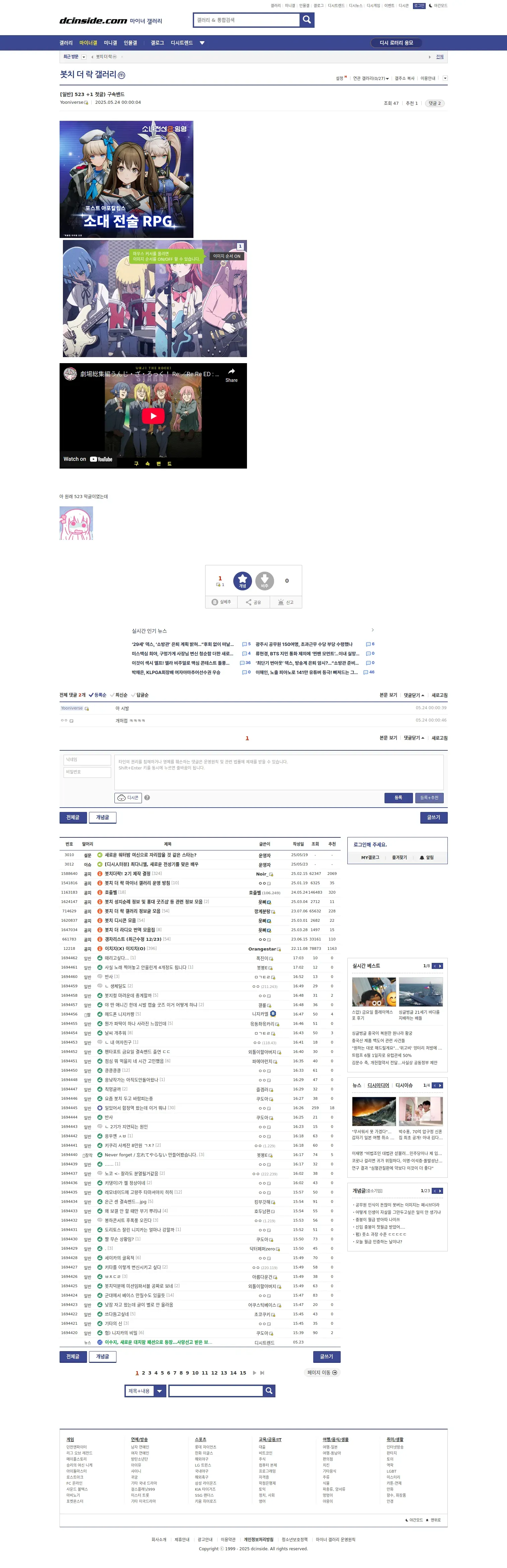Expand the arrow right of 이용안내
Viewport: 507px width, 1568px height.
[x=445, y=79]
